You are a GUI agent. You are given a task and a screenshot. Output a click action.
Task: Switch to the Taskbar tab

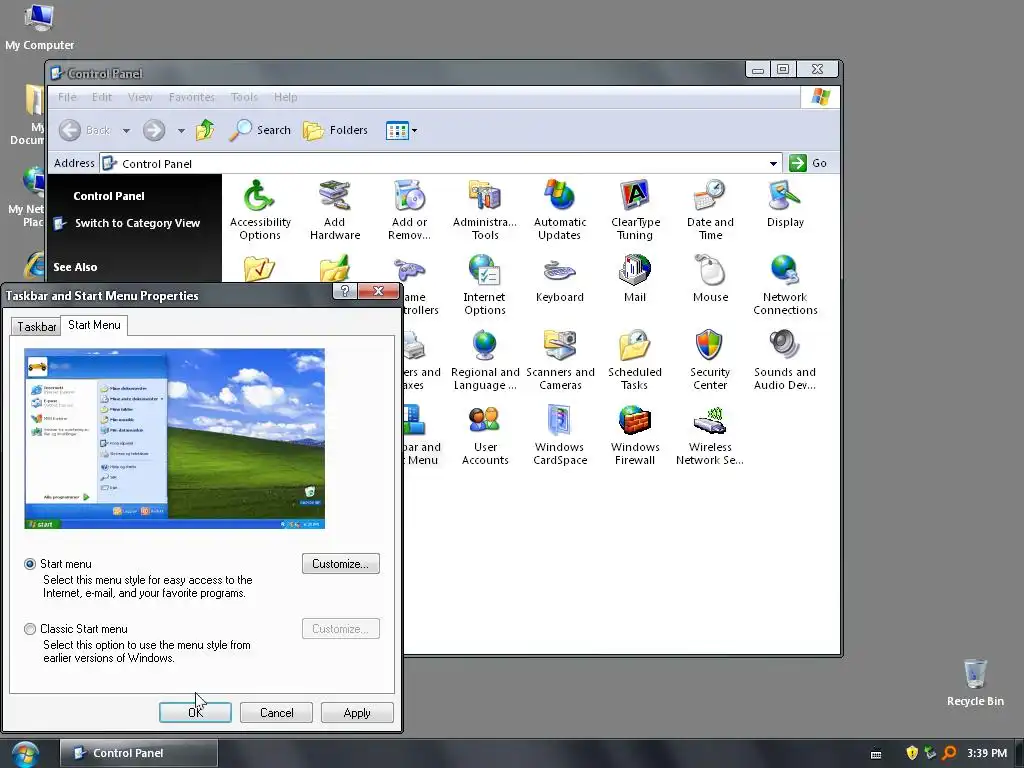click(37, 327)
